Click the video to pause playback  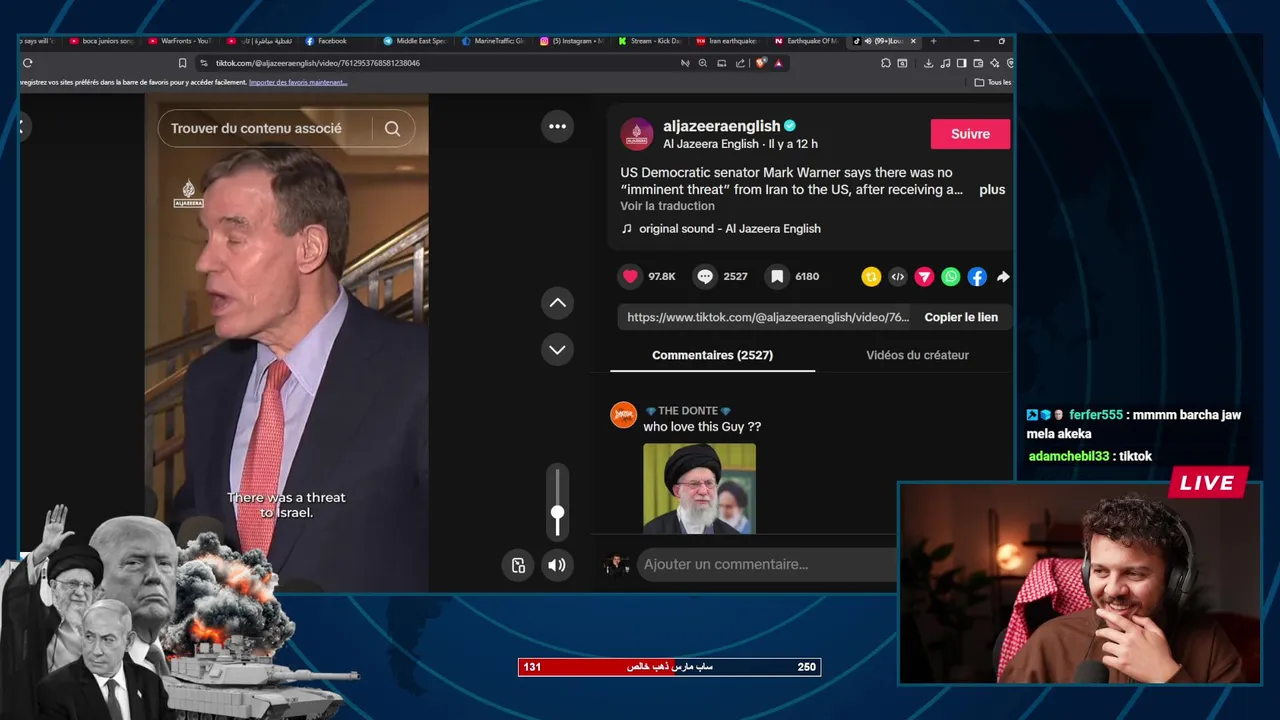click(x=287, y=343)
